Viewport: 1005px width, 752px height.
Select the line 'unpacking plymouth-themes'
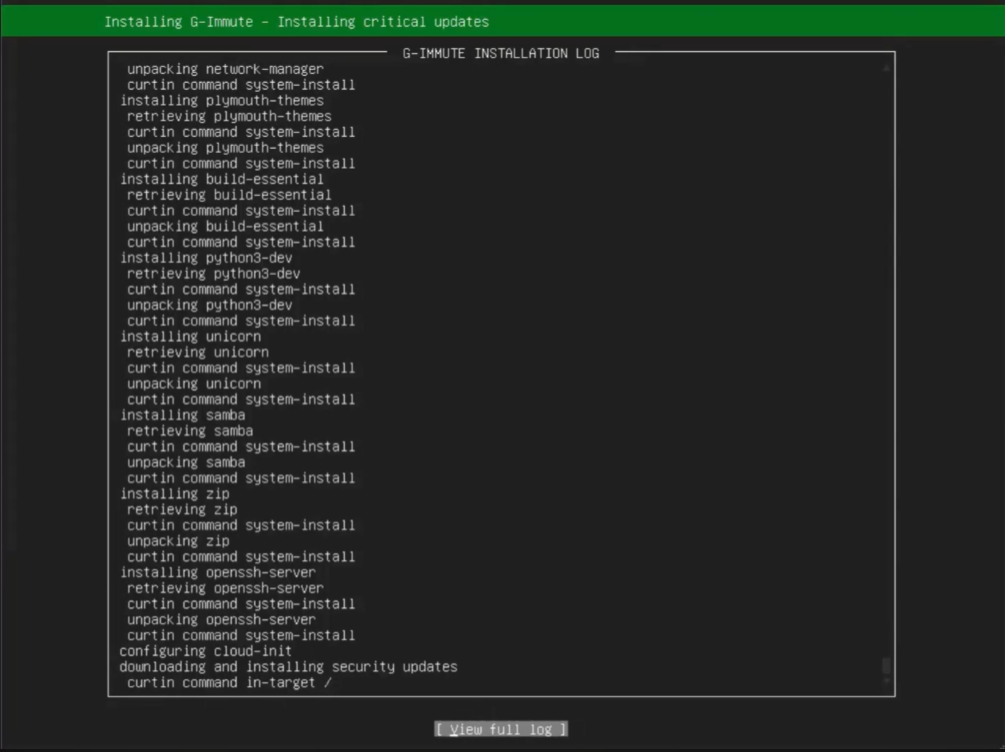tap(225, 147)
